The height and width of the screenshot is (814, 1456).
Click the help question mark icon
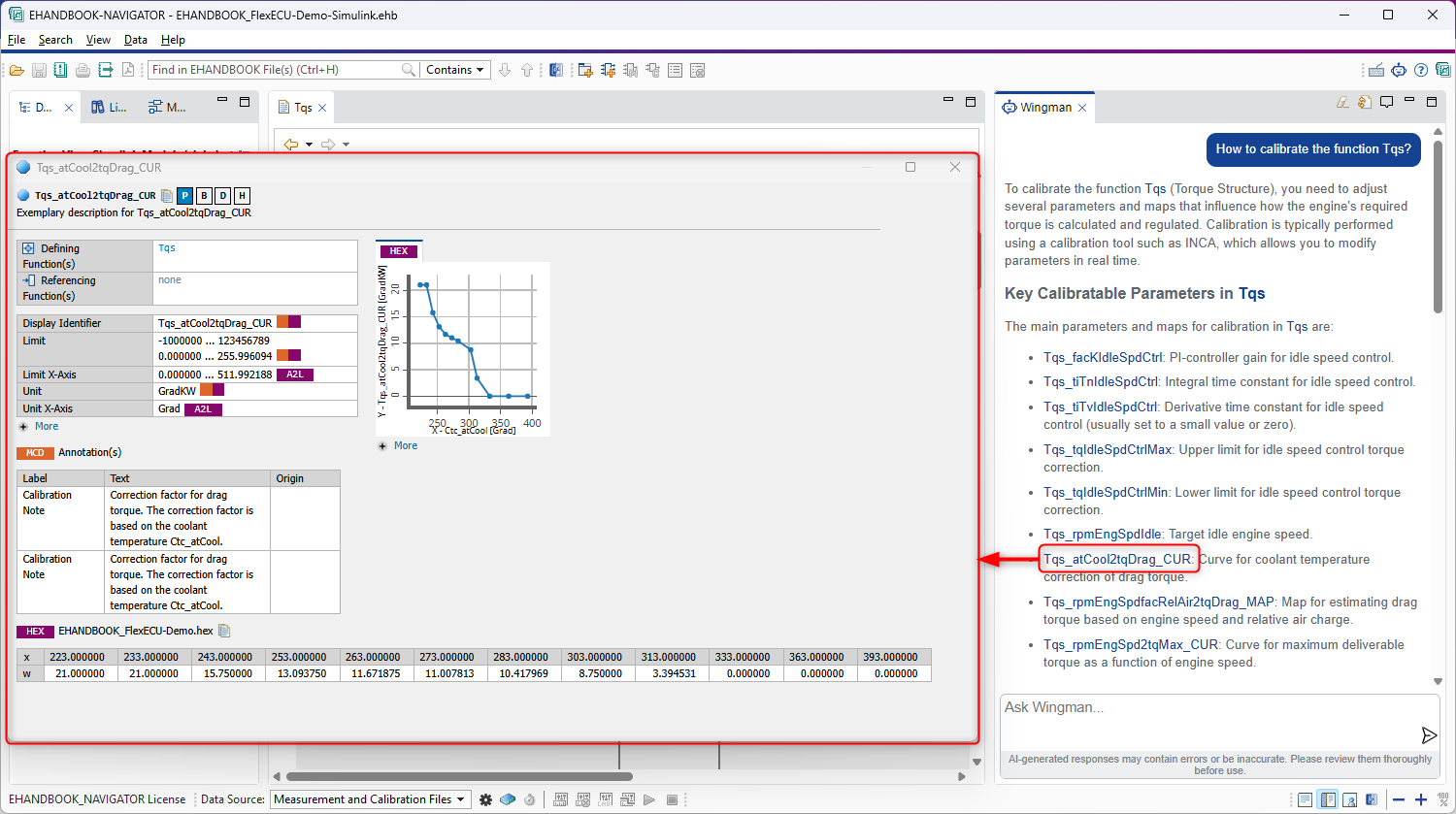tap(1421, 70)
